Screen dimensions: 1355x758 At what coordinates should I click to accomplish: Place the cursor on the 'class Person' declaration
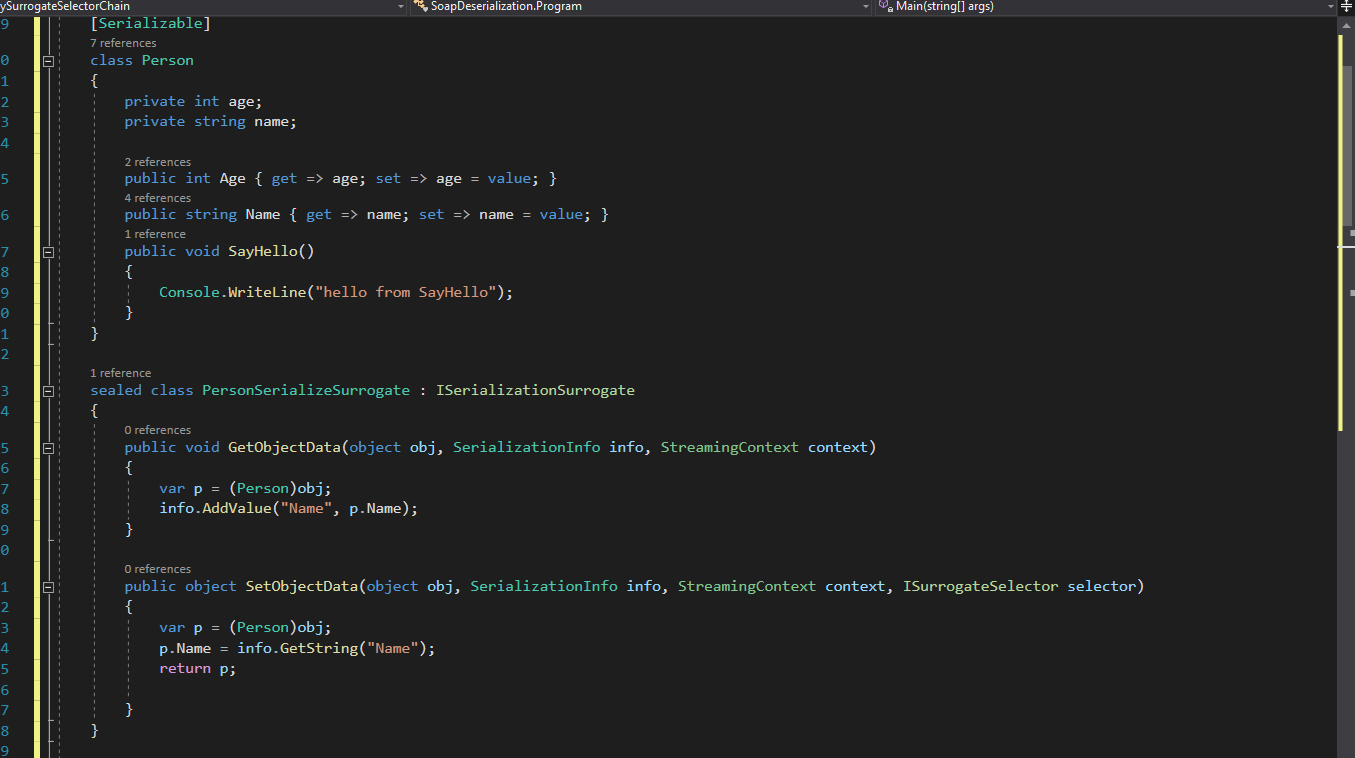pos(142,61)
